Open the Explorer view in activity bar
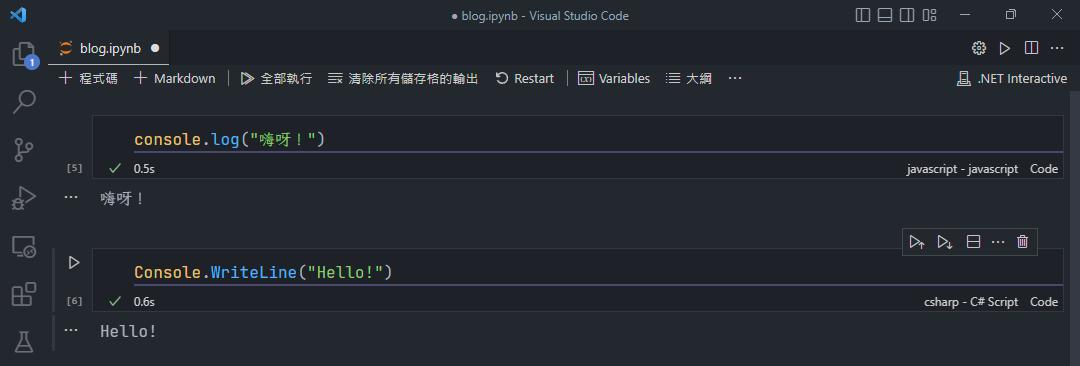 (24, 54)
